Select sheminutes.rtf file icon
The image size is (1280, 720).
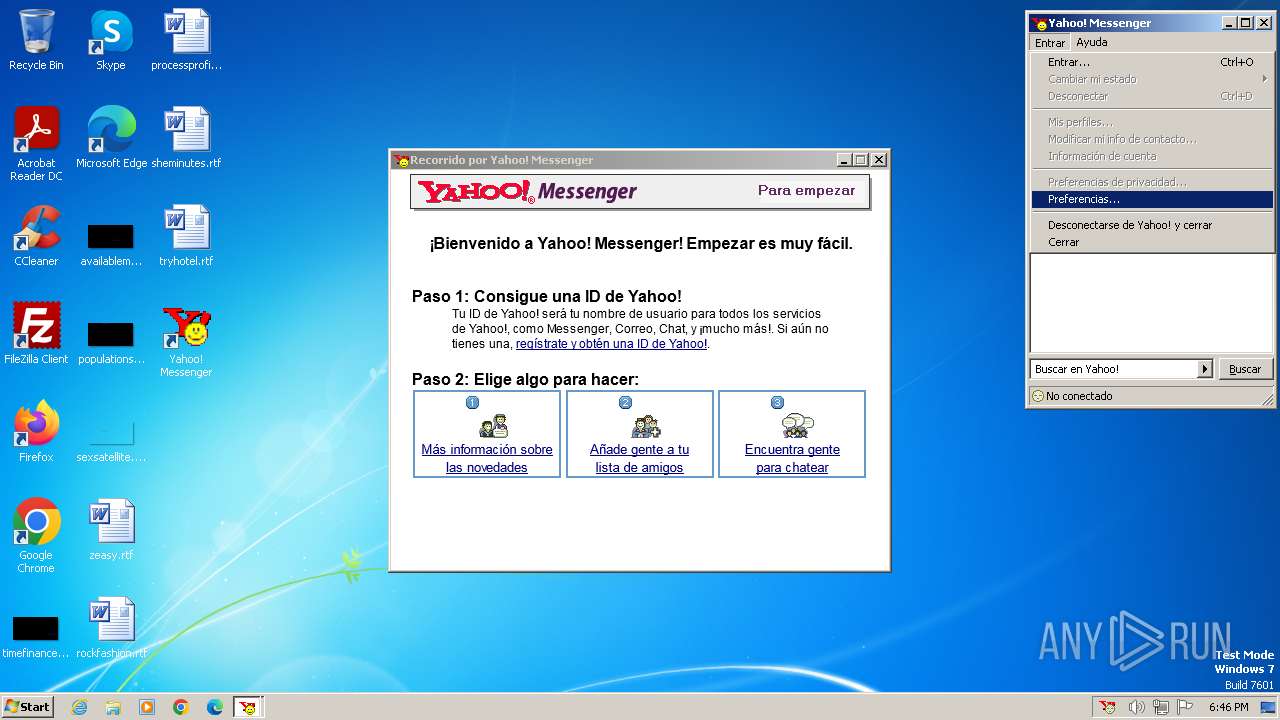click(186, 138)
